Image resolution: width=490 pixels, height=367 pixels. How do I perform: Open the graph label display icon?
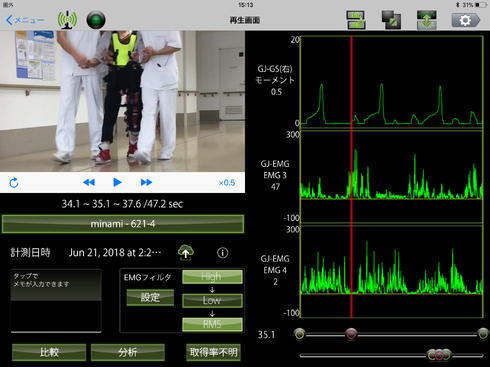click(356, 20)
